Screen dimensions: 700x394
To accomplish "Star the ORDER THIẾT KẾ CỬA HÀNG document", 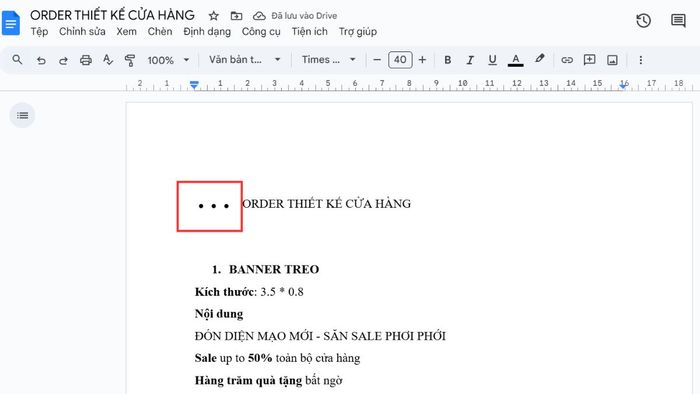I will (x=214, y=16).
